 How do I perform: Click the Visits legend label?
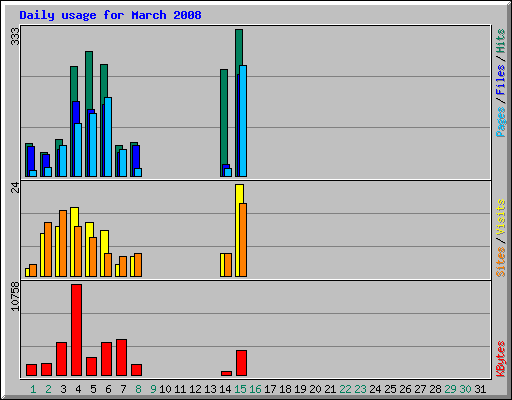pyautogui.click(x=501, y=217)
